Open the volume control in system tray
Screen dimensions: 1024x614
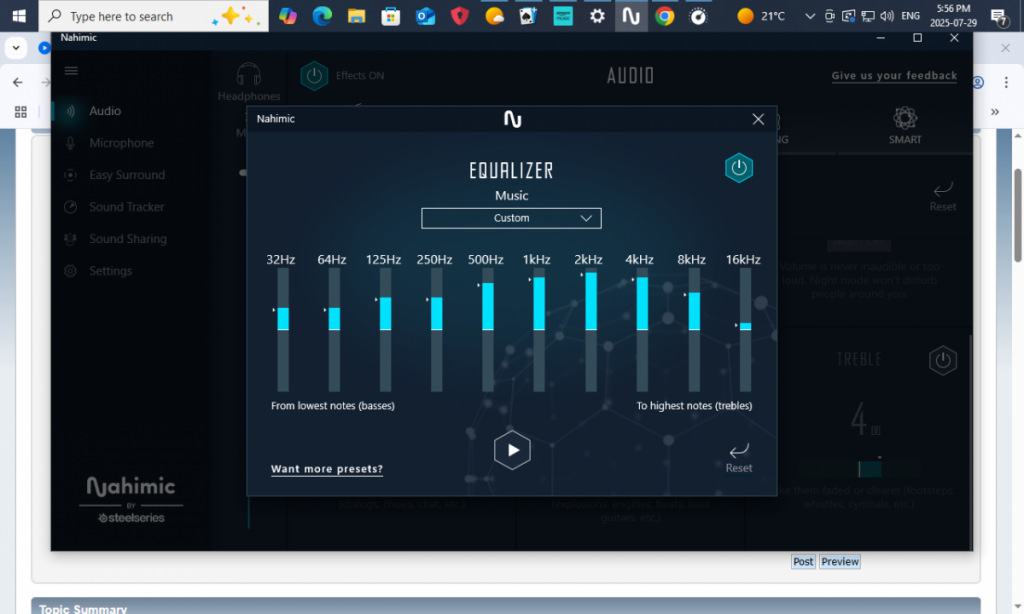click(x=887, y=16)
